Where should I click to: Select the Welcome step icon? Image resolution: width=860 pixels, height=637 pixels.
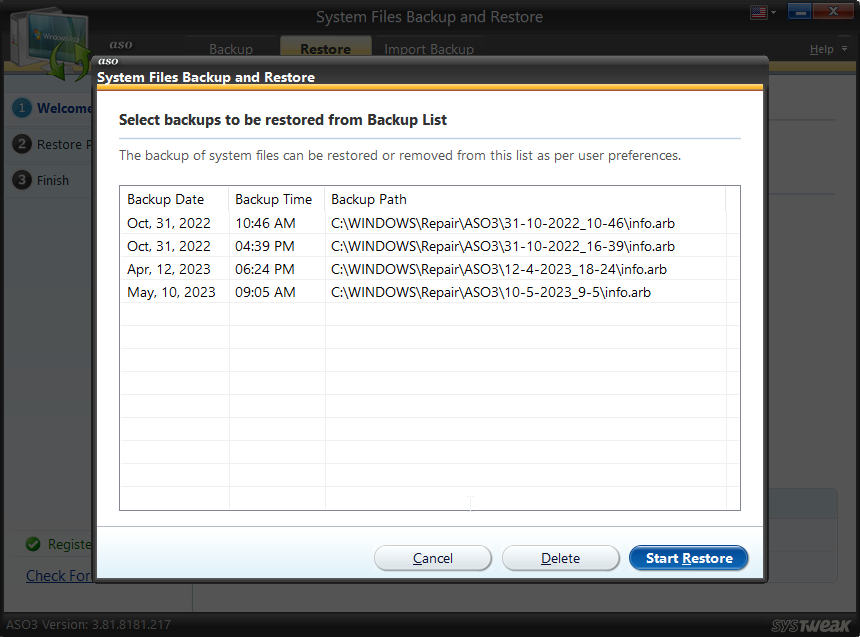click(24, 108)
